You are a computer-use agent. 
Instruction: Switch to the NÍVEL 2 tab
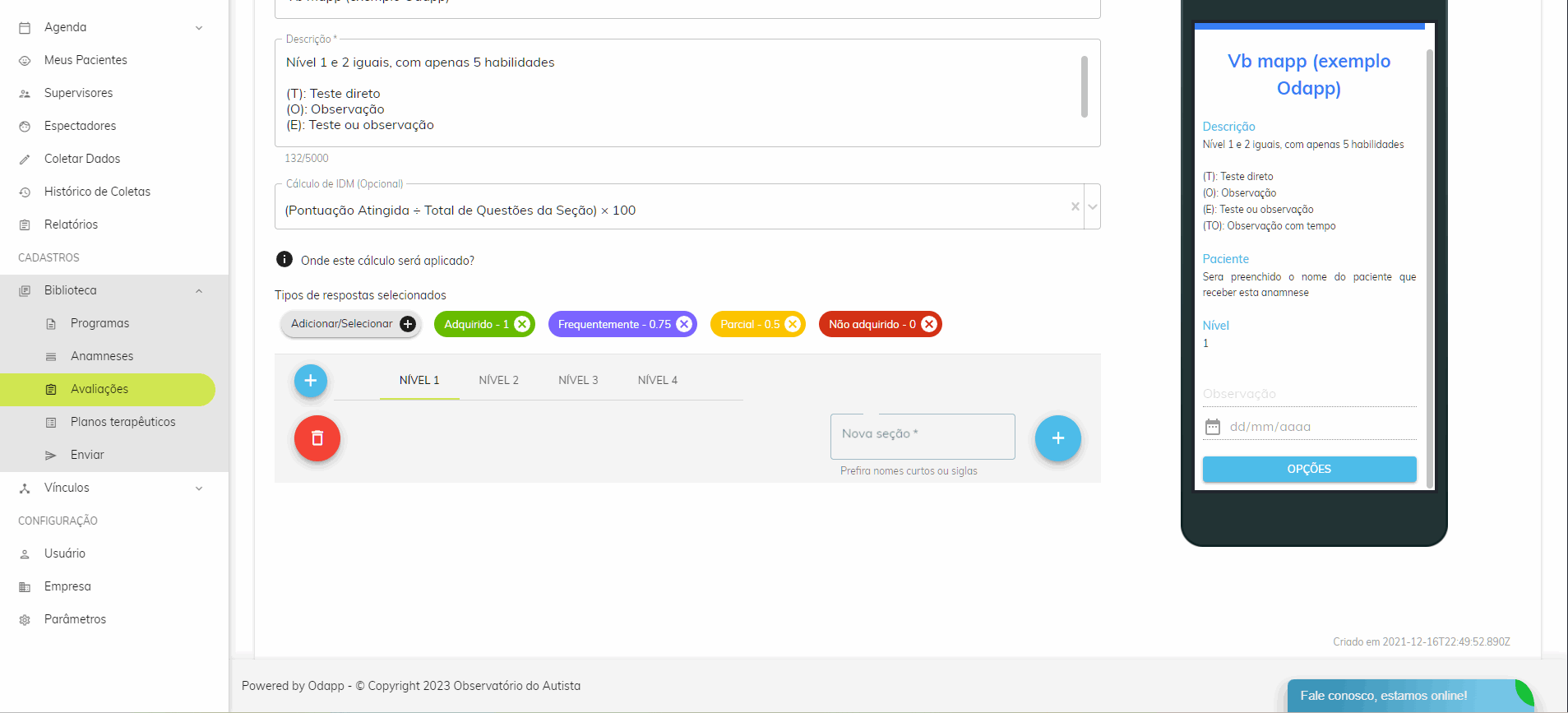499,380
